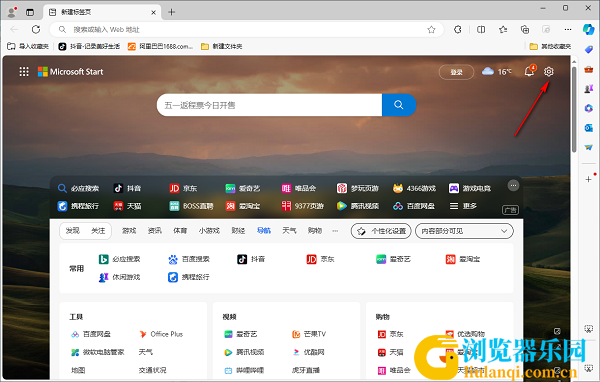Viewport: 600px width, 382px height.
Task: Open the 游戏电竞 quick link
Action: click(470, 188)
